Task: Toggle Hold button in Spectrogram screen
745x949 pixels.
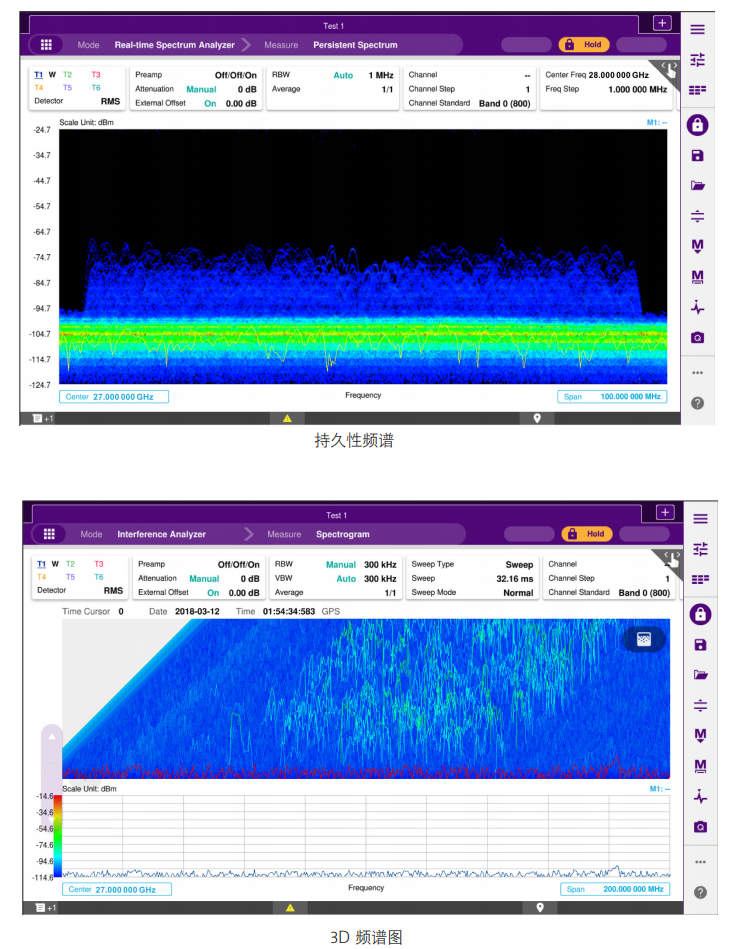Action: click(x=587, y=534)
